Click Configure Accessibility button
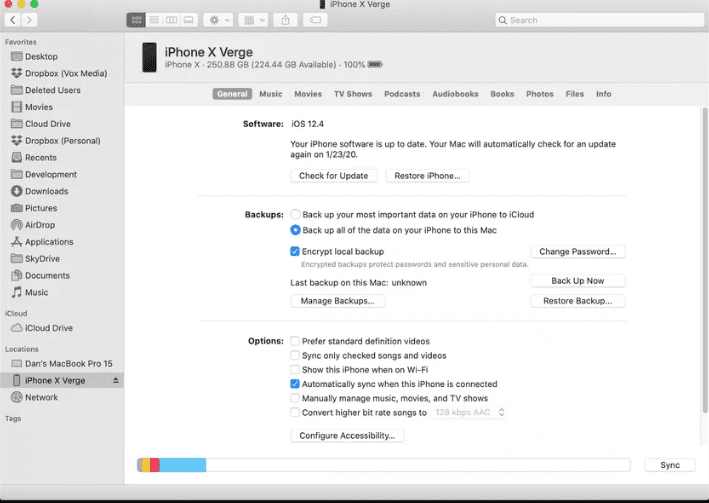The width and height of the screenshot is (709, 503). tap(347, 436)
